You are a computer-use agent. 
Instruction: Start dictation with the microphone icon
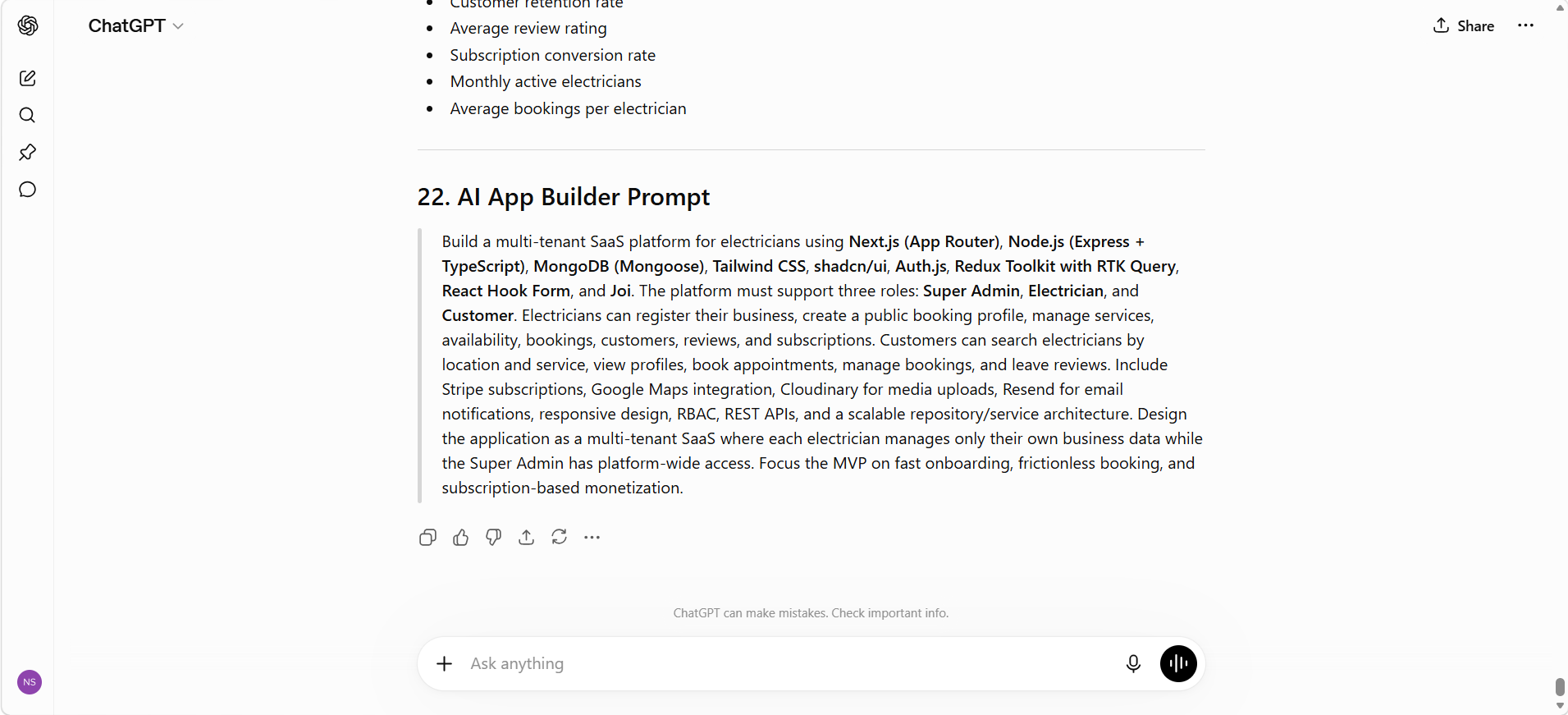(1133, 663)
